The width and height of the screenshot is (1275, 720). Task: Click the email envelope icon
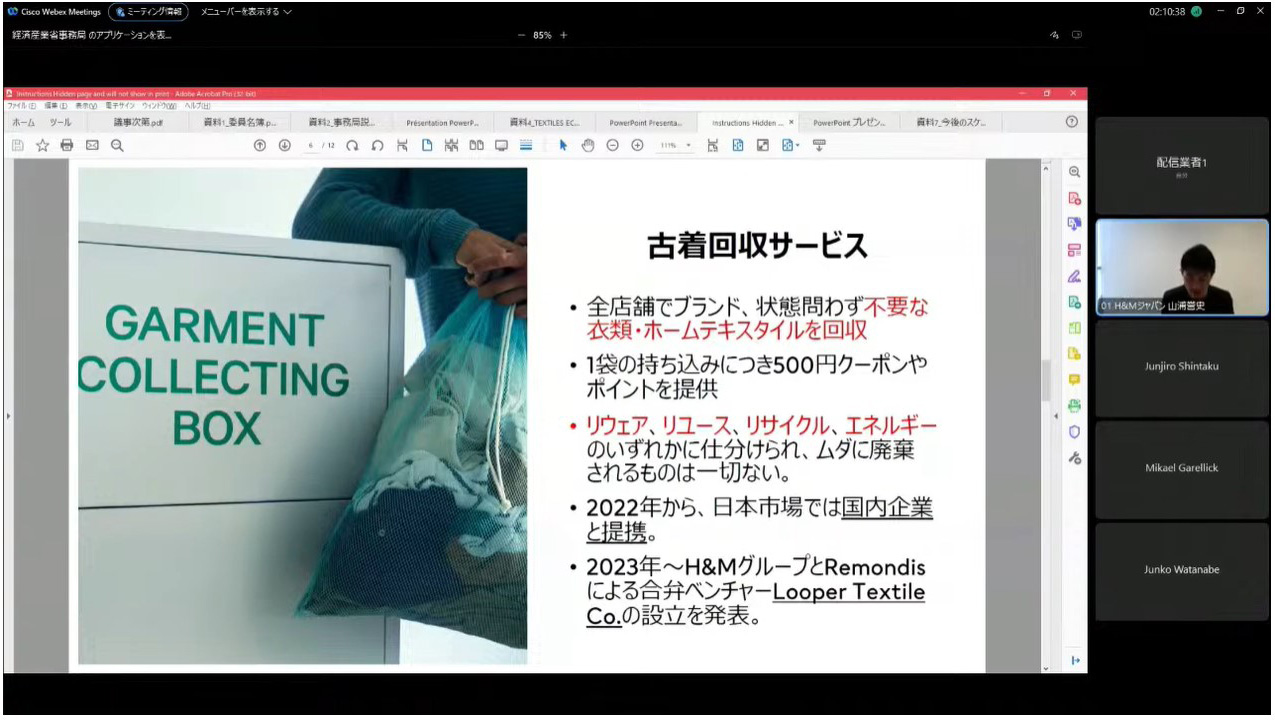[x=92, y=145]
